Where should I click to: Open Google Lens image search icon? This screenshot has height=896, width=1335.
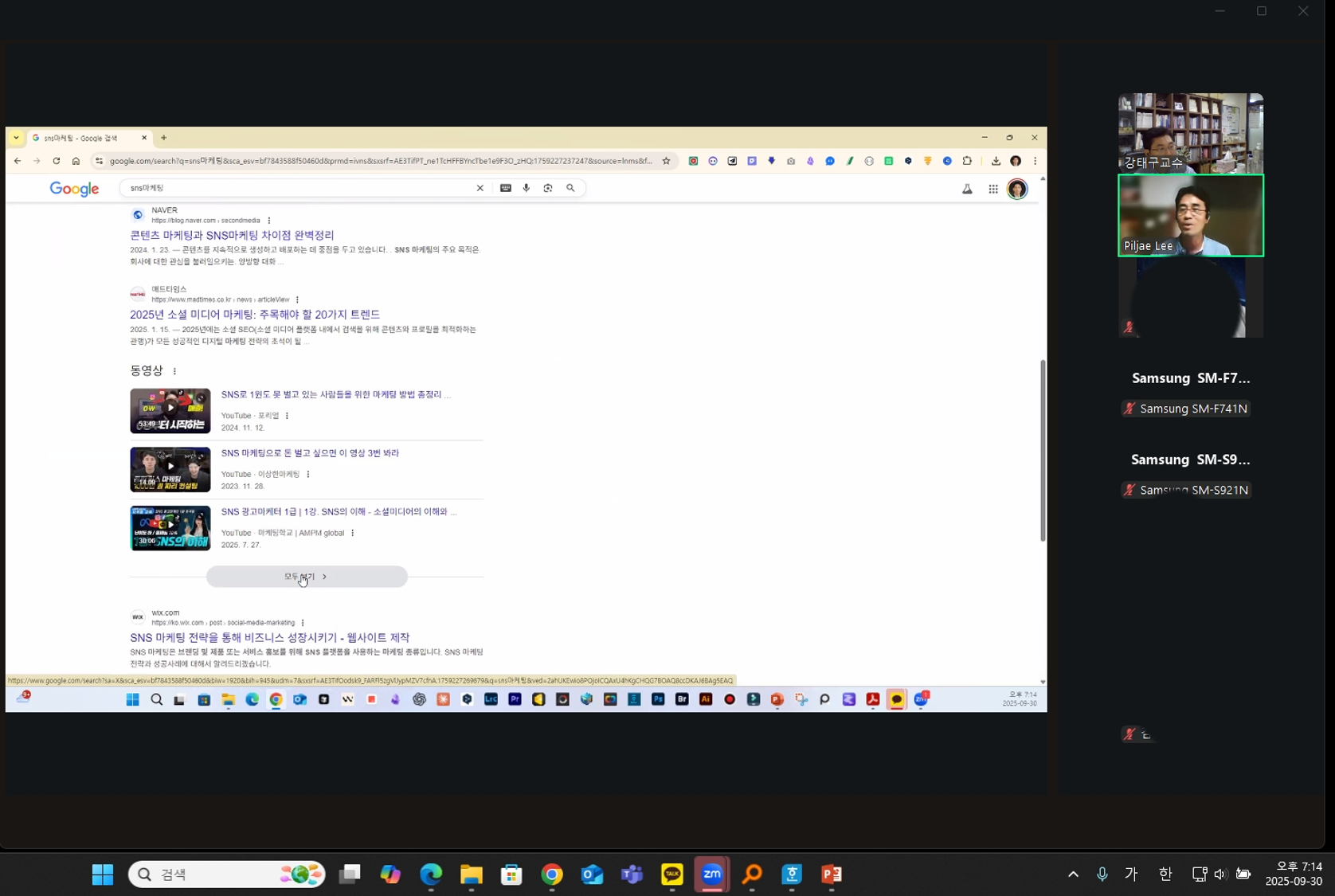548,188
